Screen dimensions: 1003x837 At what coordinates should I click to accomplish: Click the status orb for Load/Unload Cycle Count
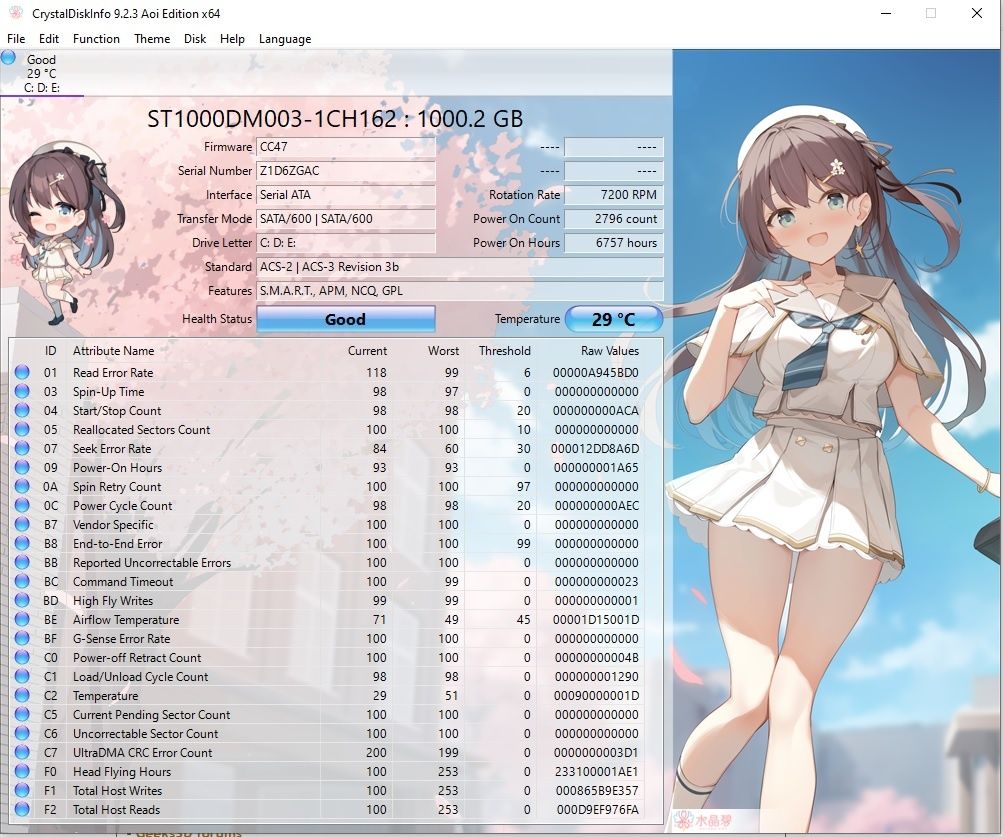pos(22,676)
